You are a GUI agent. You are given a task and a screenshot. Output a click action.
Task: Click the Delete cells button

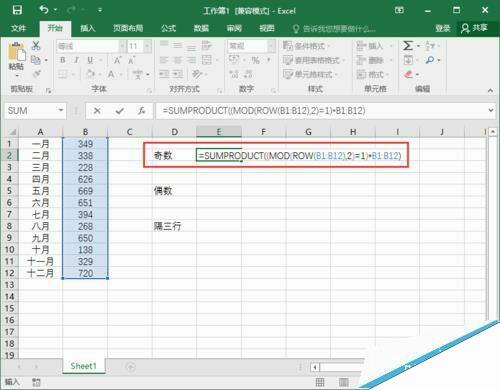(374, 60)
